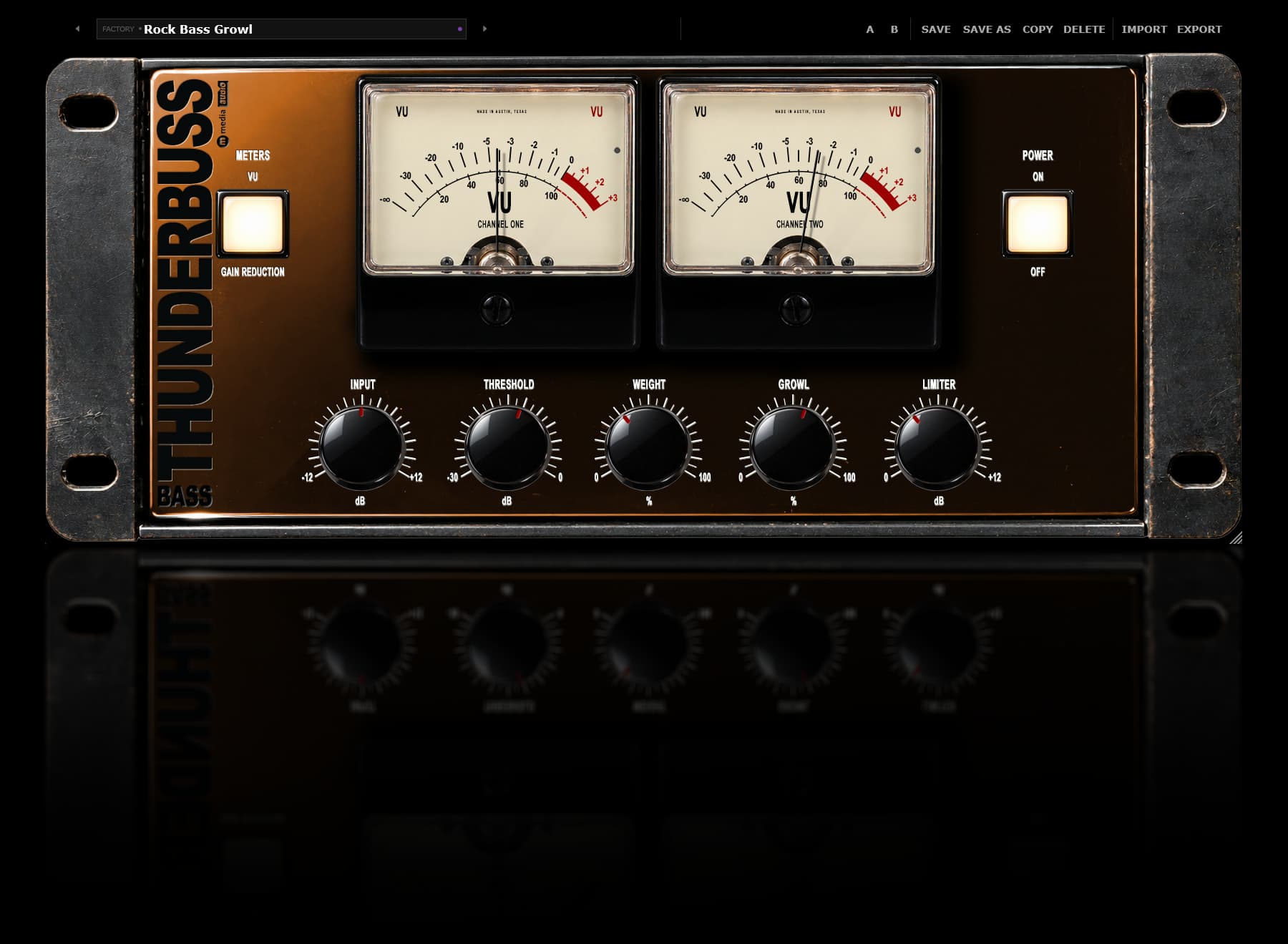Image resolution: width=1288 pixels, height=944 pixels.
Task: Toggle the Meters VU/Gain Reduction switch
Action: (253, 224)
